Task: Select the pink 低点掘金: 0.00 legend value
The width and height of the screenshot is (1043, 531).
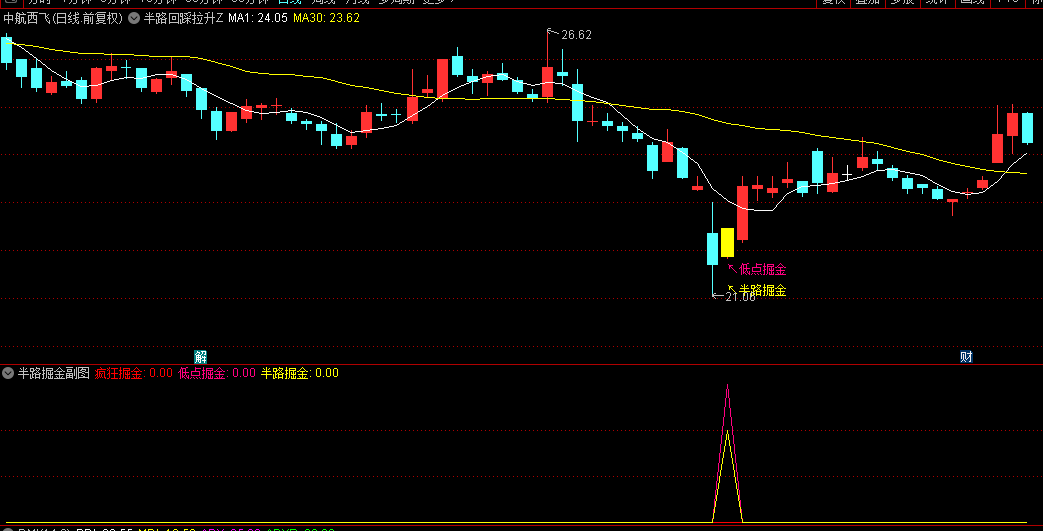Action: pos(216,373)
